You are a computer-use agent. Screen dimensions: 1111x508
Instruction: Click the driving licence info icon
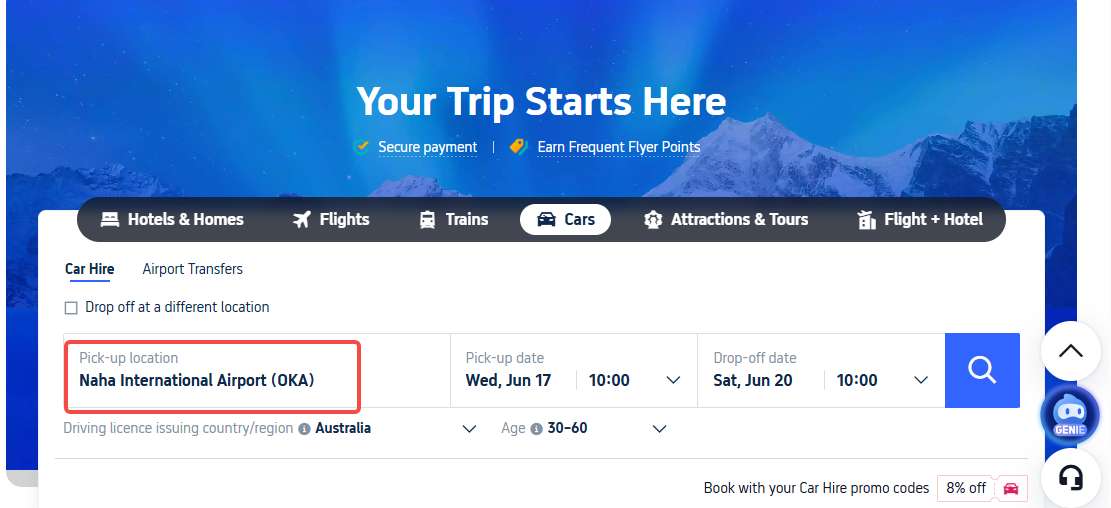click(304, 429)
